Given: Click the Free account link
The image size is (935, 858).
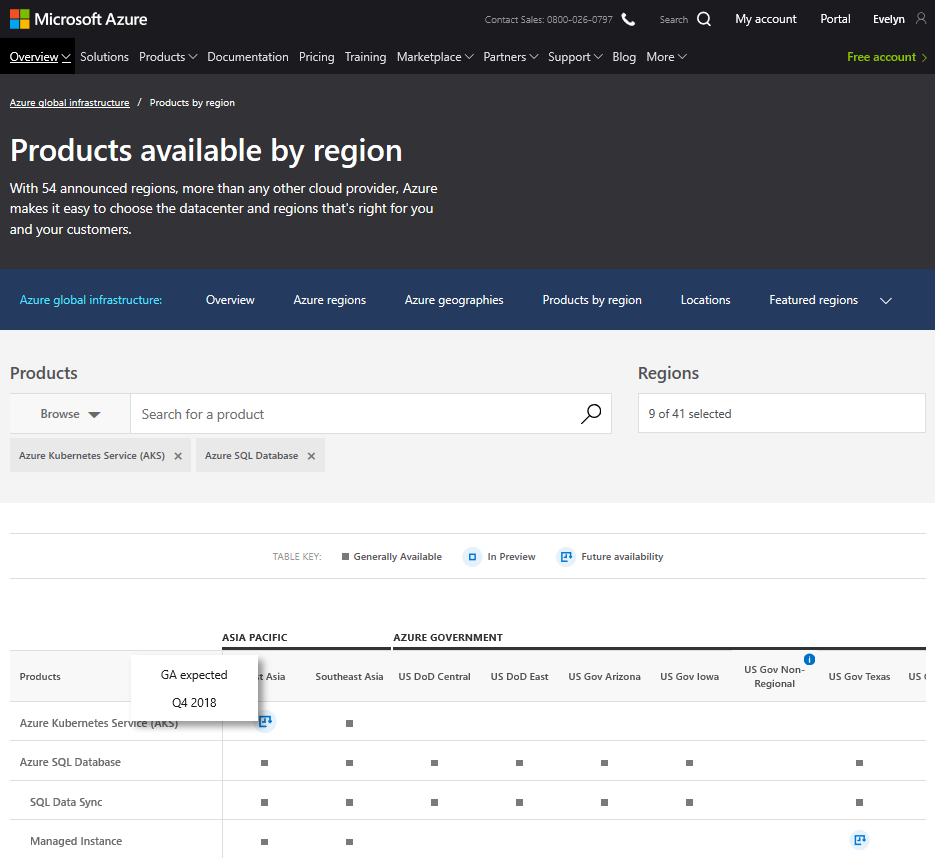Looking at the screenshot, I should tap(887, 57).
